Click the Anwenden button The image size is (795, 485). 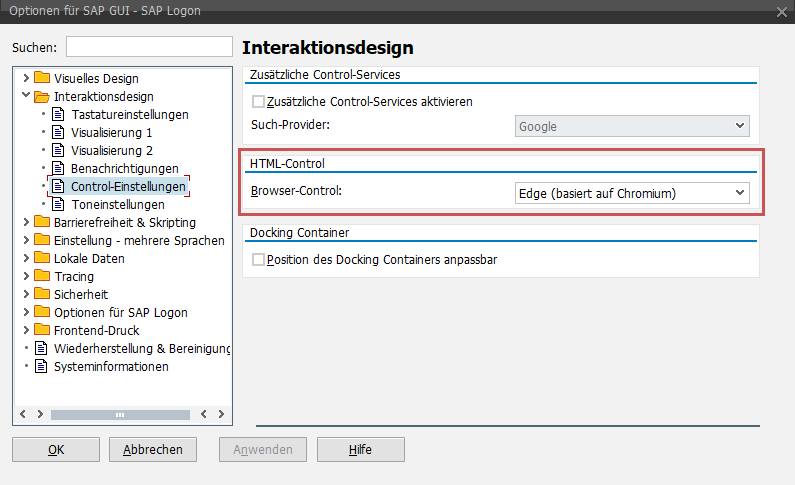[x=263, y=450]
